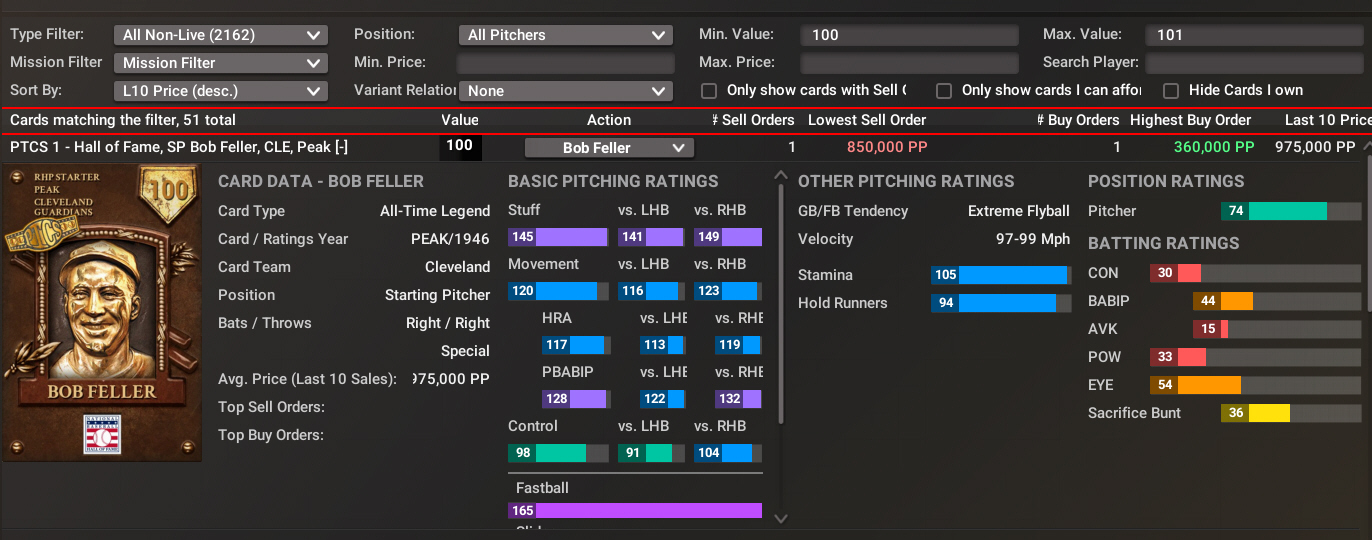1372x540 pixels.
Task: Click the black 100 value box in the row
Action: pyautogui.click(x=460, y=147)
